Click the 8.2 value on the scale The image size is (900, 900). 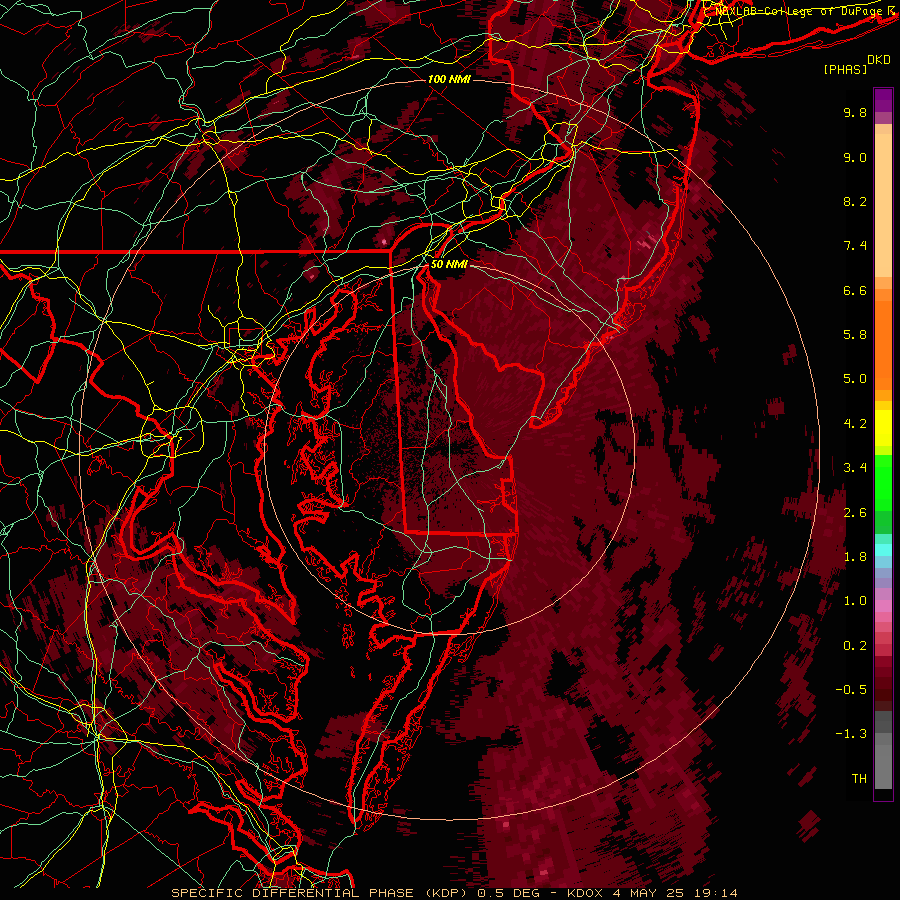(855, 201)
